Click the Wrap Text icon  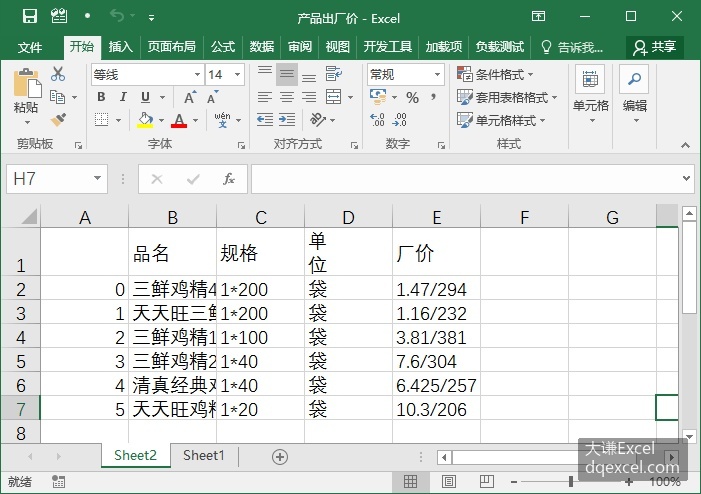click(334, 73)
